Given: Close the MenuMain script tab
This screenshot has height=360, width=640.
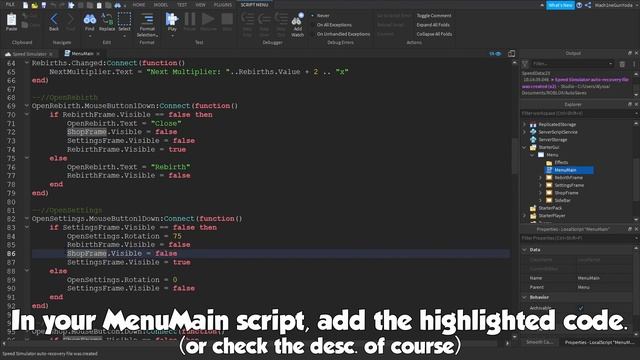Looking at the screenshot, I should (x=98, y=54).
